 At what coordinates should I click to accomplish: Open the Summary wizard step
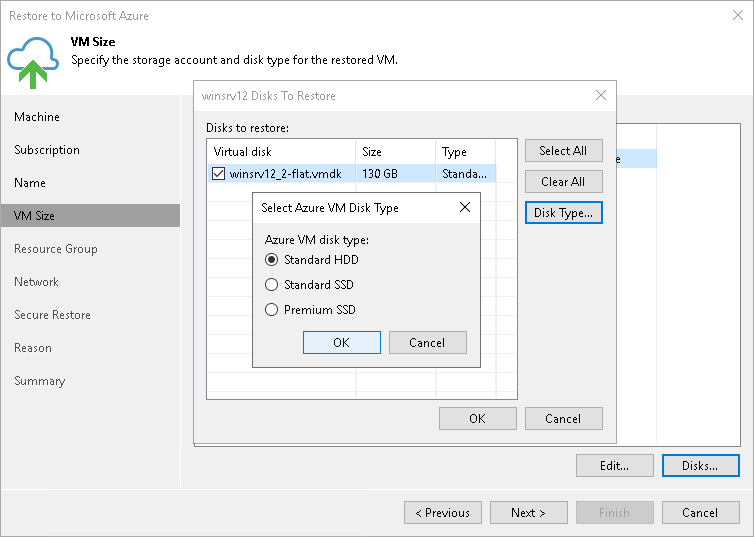pyautogui.click(x=39, y=381)
